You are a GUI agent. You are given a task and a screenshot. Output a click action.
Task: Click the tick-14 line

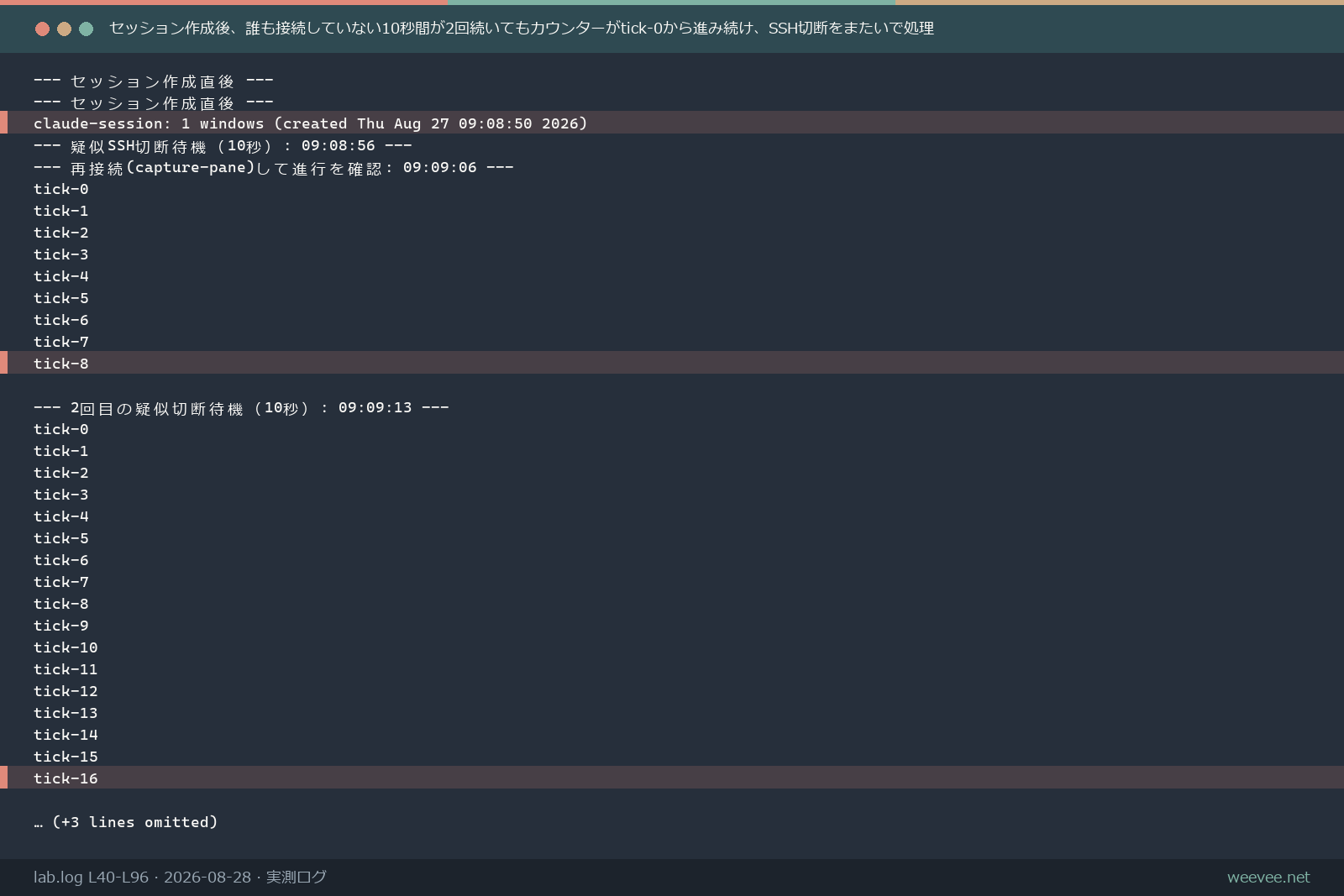[x=66, y=735]
